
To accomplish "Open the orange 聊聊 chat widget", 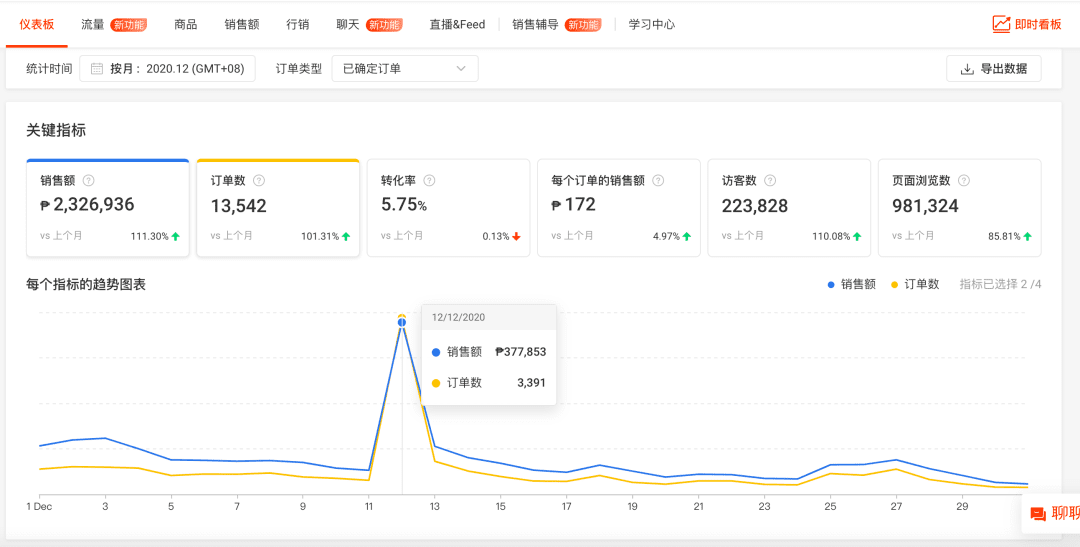I will click(x=1053, y=513).
